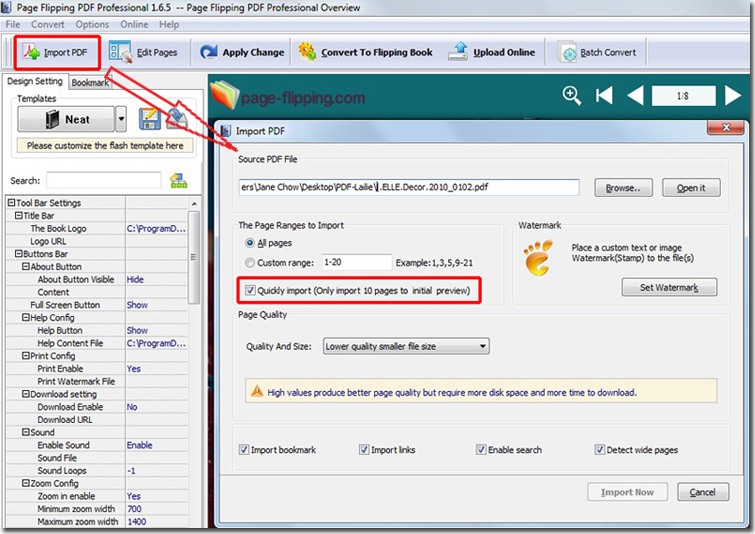Click the watermark footprint icon
The image size is (755, 534).
pyautogui.click(x=538, y=258)
